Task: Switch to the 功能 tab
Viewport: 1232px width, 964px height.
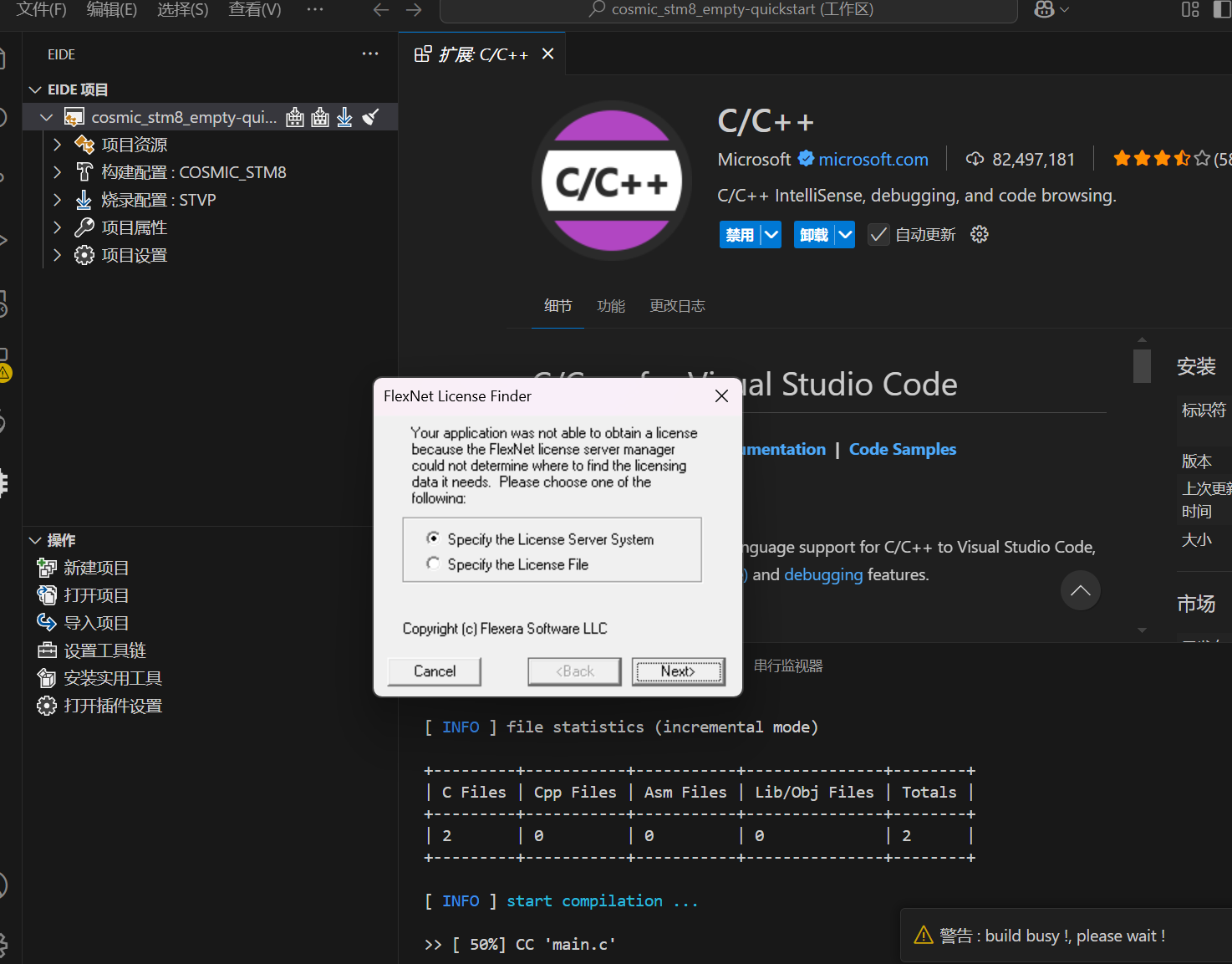Action: click(x=611, y=306)
